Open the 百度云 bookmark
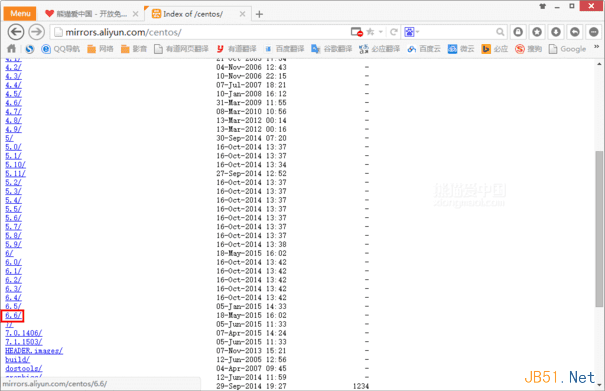Viewport: 605px width, 391px height. pyautogui.click(x=424, y=49)
